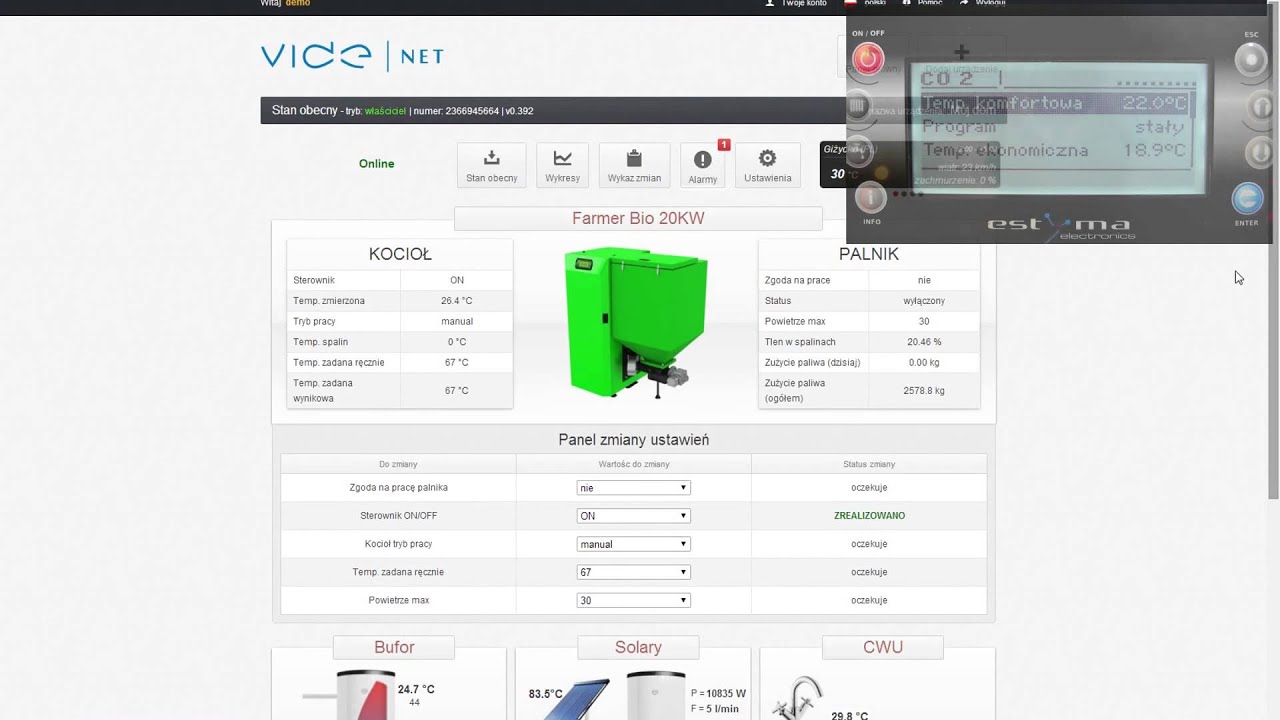This screenshot has height=720, width=1280.
Task: Click the 24.7 °C buffer temperature reading
Action: point(416,689)
